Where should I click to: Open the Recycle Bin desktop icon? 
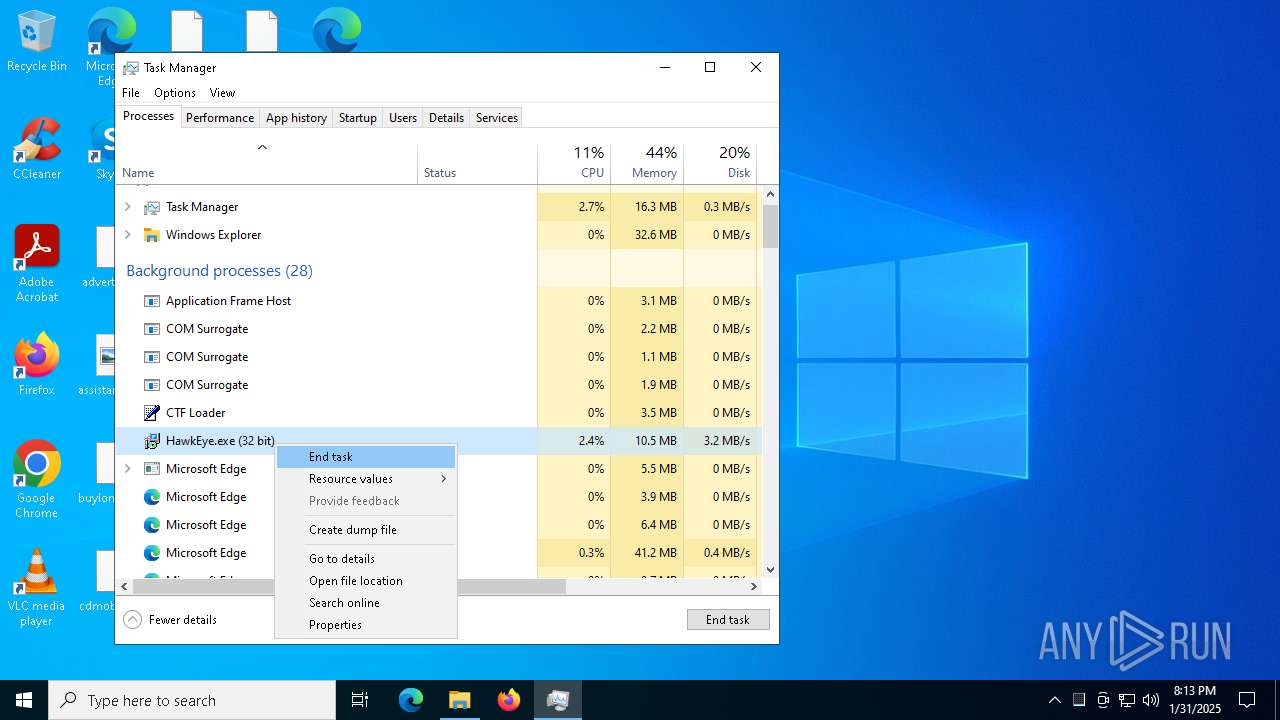click(36, 42)
